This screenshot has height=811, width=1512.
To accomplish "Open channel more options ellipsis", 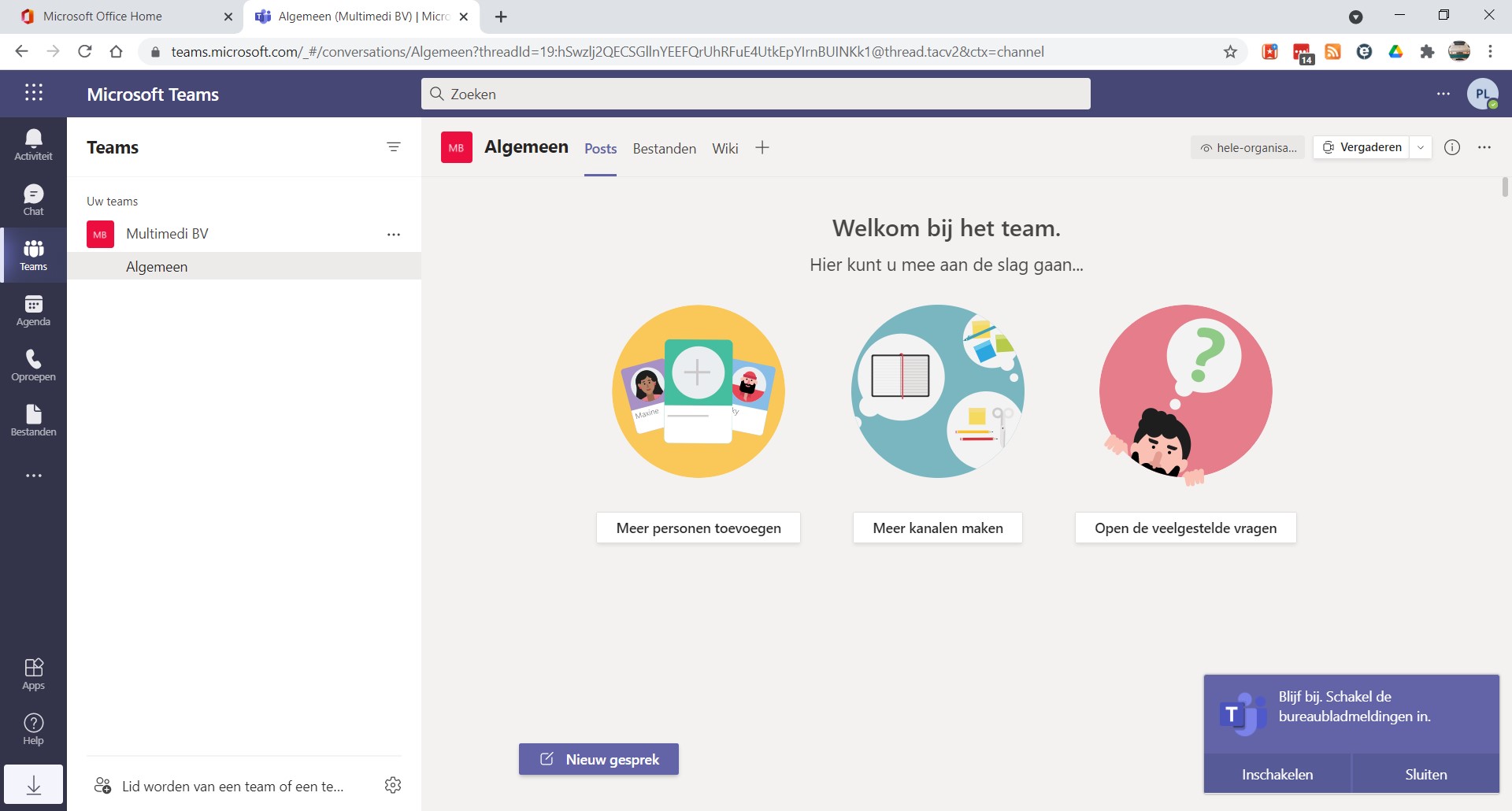I will coord(1484,147).
